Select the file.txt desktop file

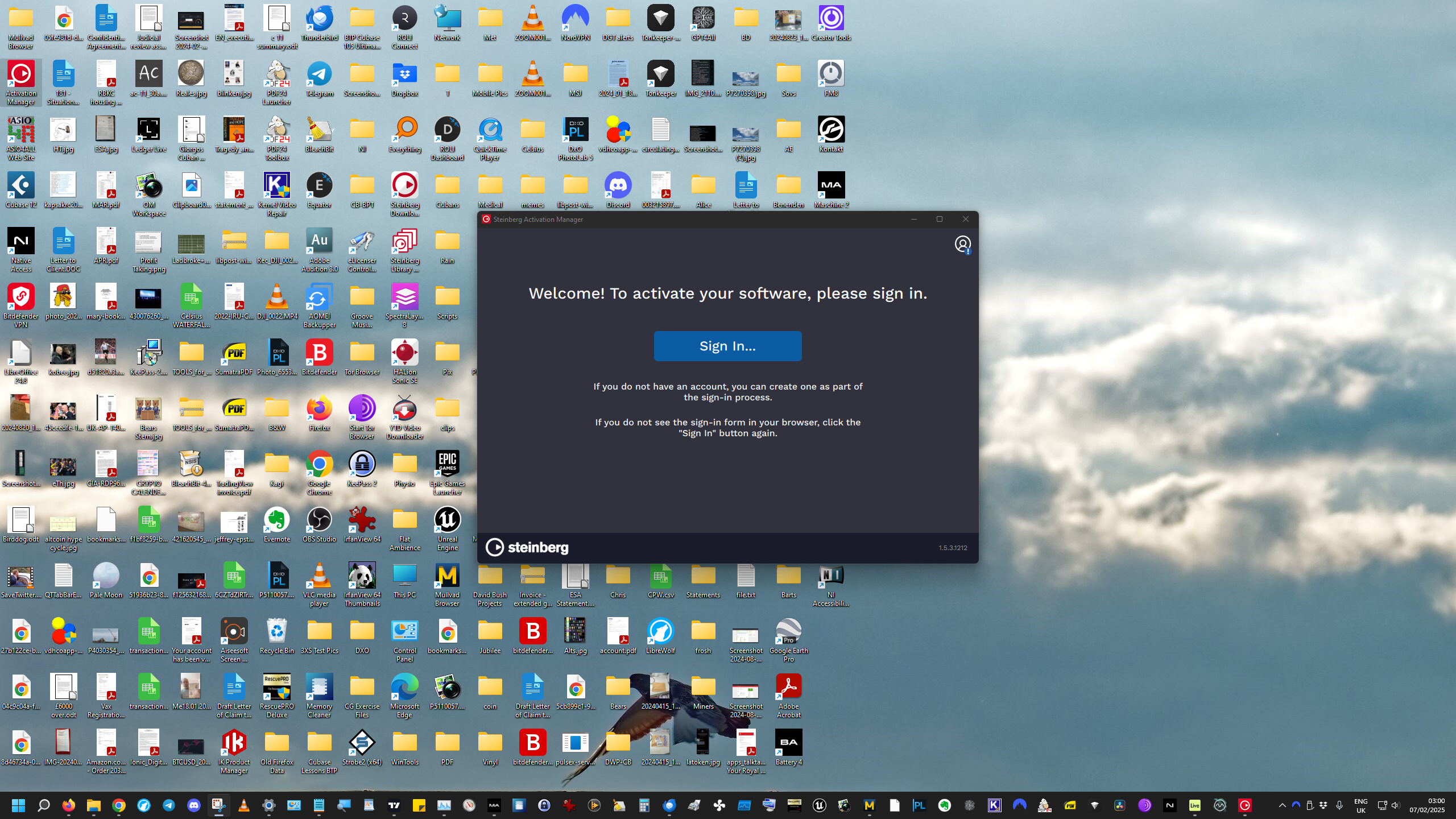[746, 581]
